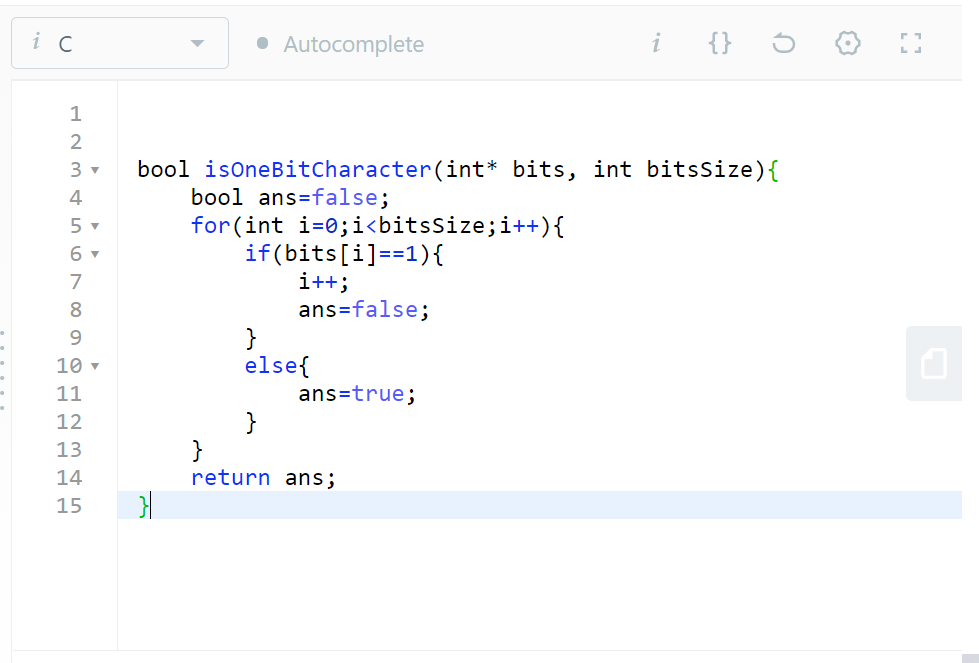
Task: Open the C language dropdown
Action: [x=199, y=43]
